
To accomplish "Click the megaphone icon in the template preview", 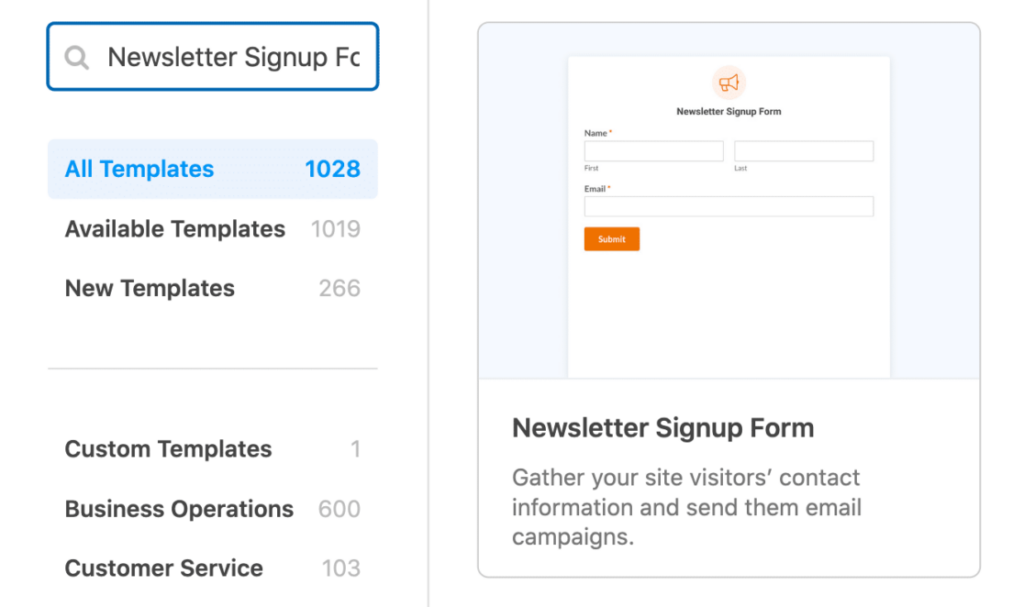I will coord(728,82).
